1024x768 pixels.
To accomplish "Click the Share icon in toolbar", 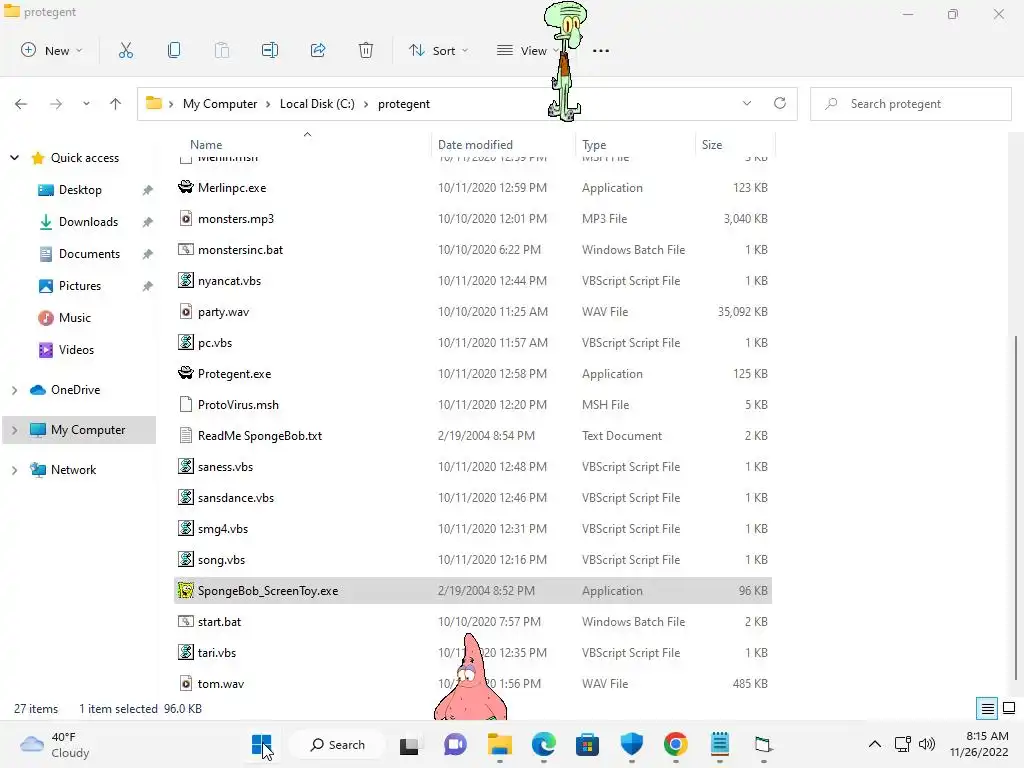I will click(318, 50).
